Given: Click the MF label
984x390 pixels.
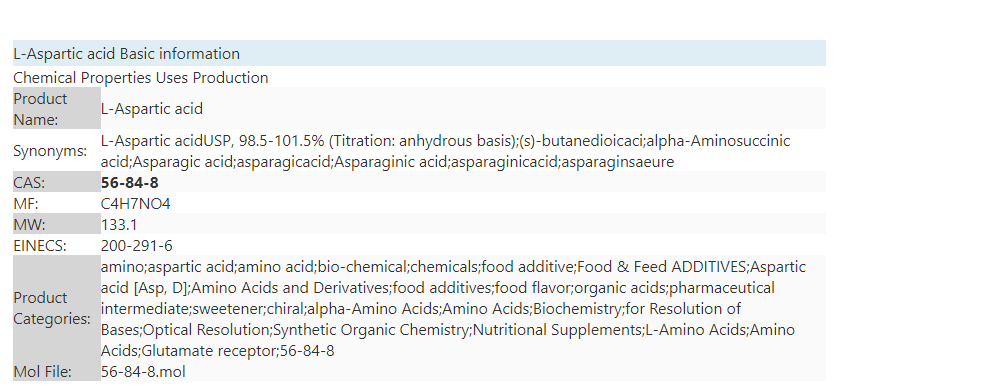Looking at the screenshot, I should pyautogui.click(x=26, y=203).
